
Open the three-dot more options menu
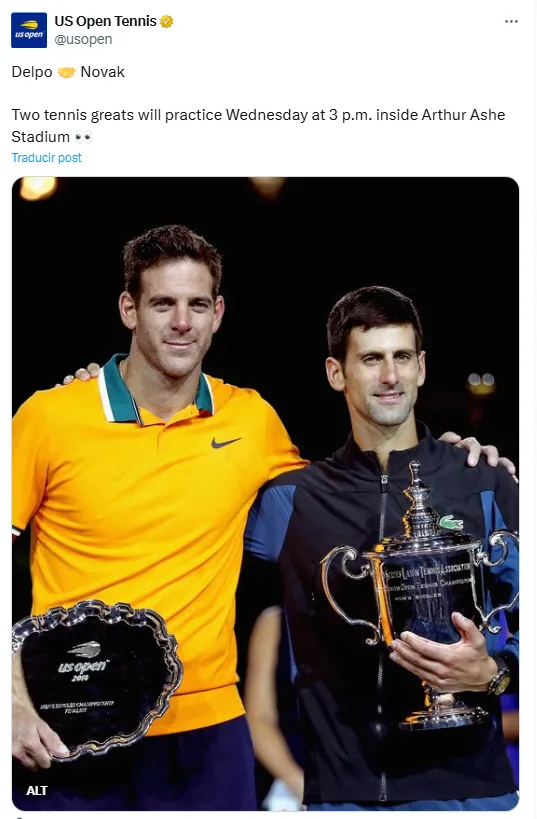click(511, 21)
